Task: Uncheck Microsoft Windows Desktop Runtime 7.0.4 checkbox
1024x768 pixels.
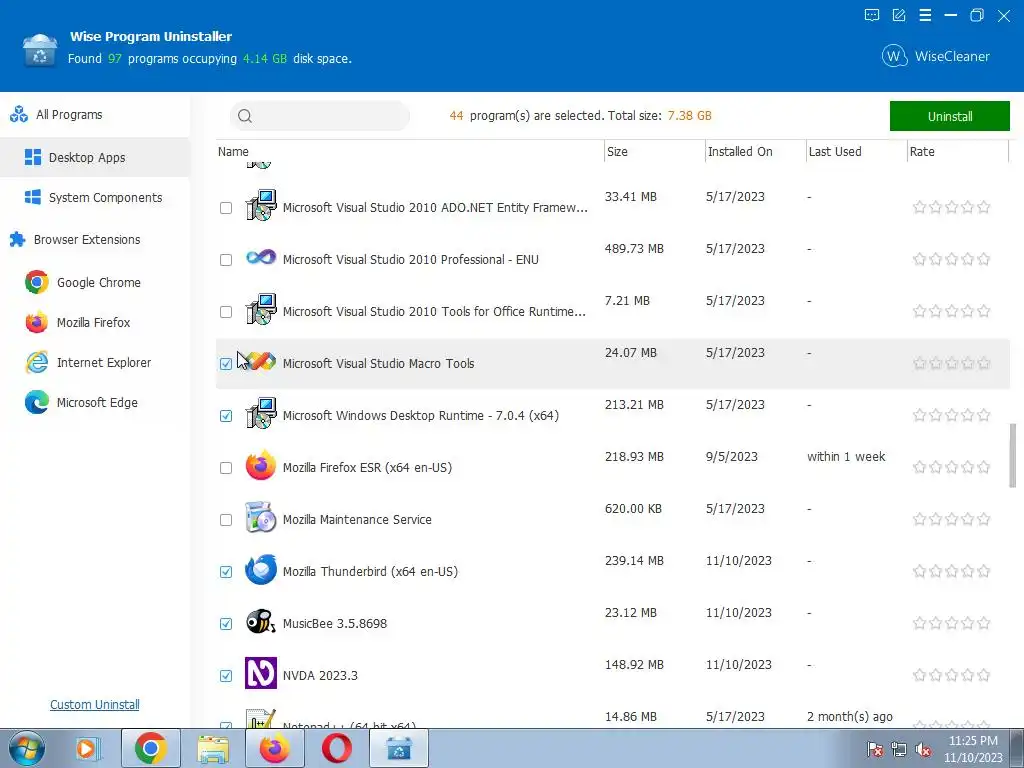Action: tap(226, 416)
